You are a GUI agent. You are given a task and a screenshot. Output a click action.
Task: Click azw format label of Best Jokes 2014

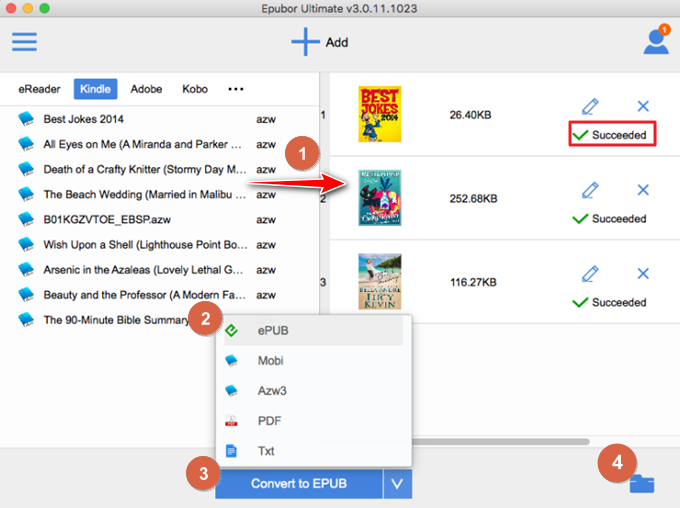(266, 119)
